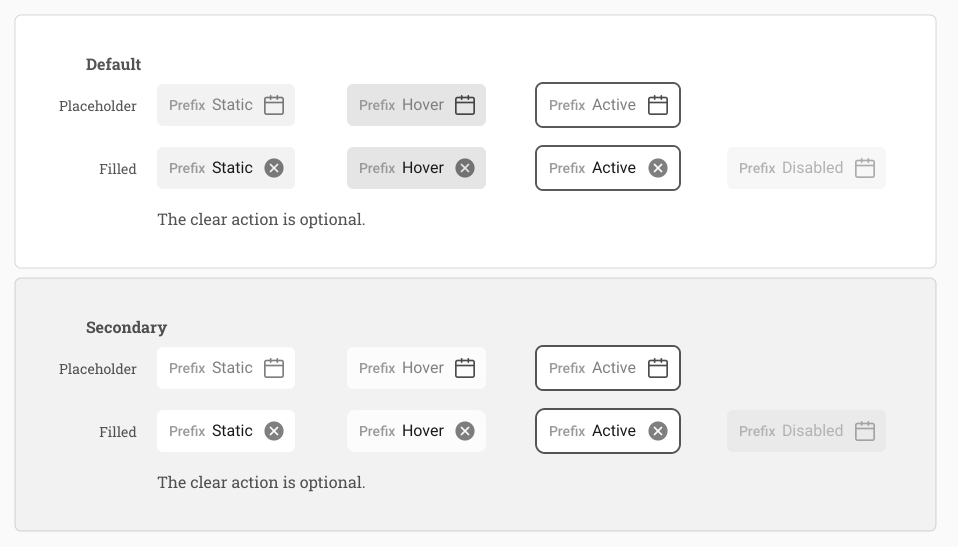Clear the Secondary filled Static field

click(x=274, y=431)
